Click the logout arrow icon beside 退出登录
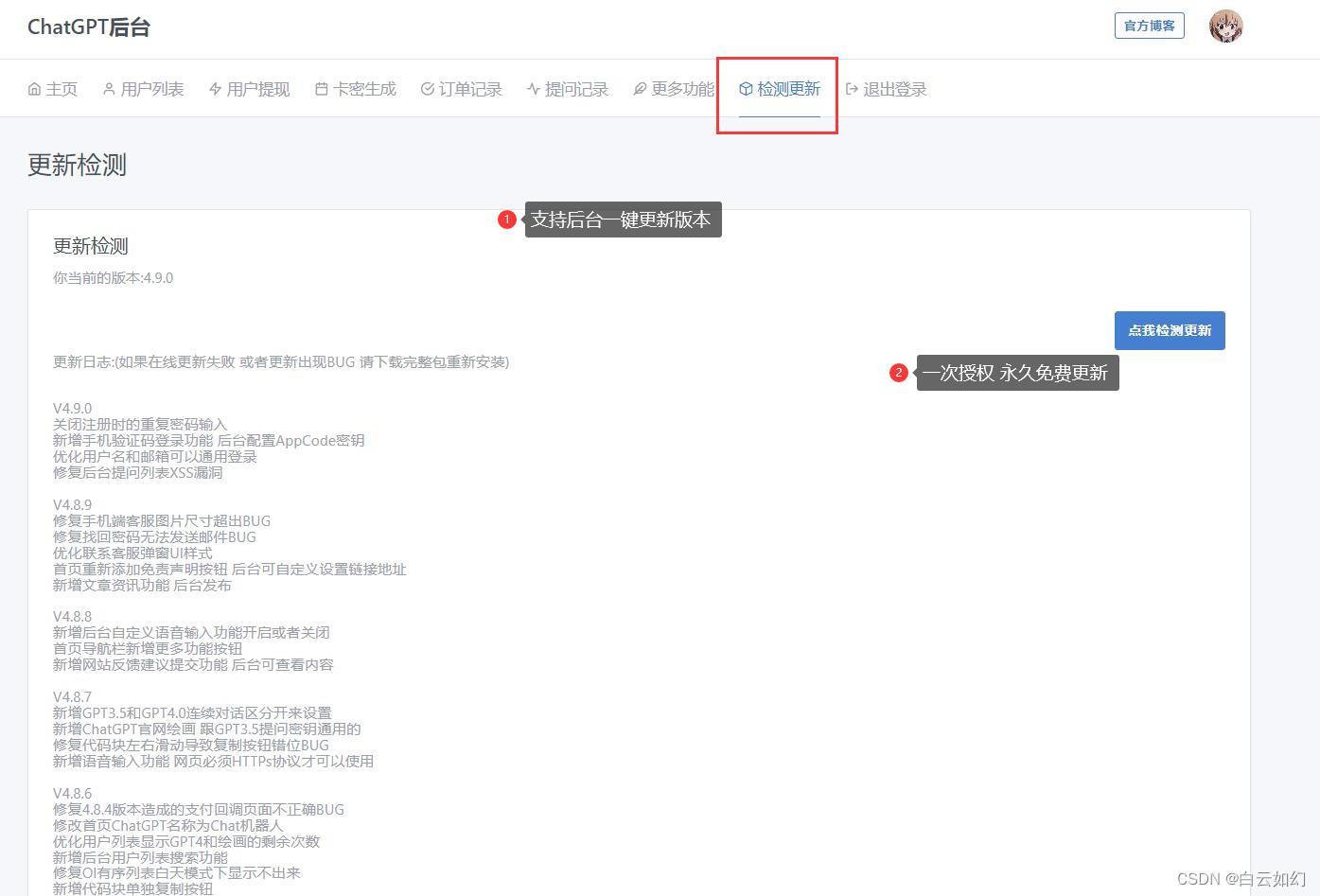Screen dimensions: 1320x896 click(852, 89)
